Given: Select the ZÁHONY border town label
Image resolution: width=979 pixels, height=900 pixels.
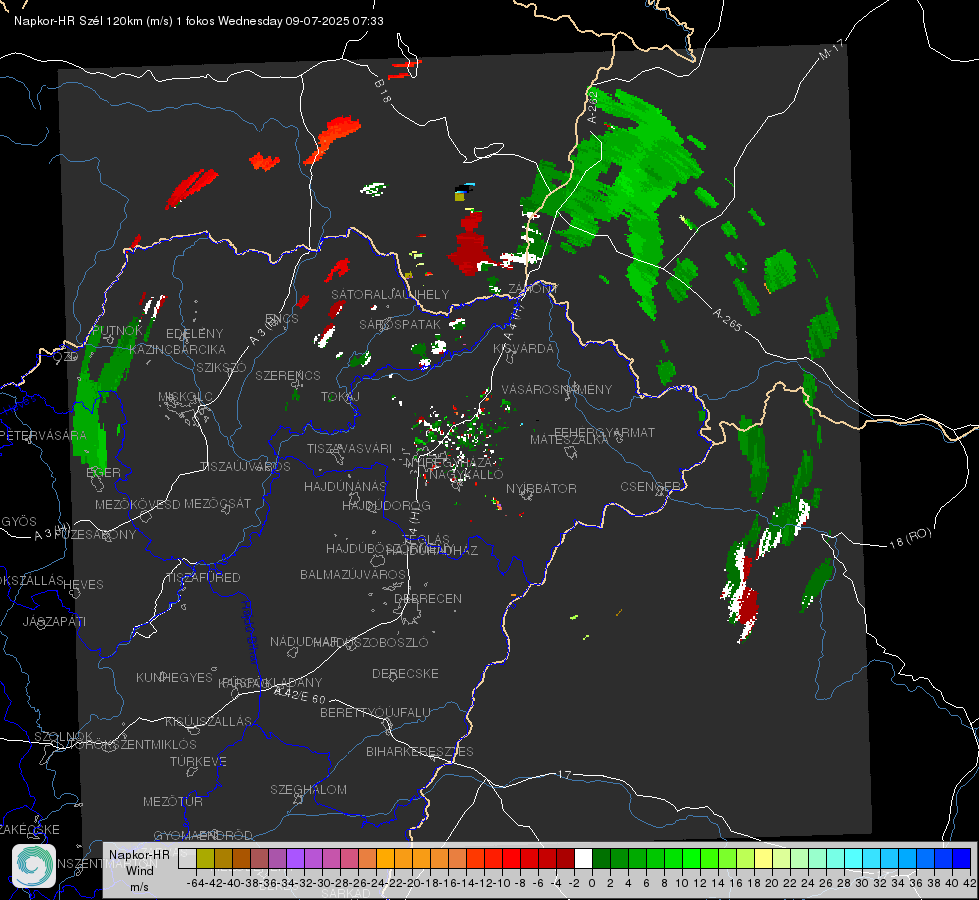Looking at the screenshot, I should [533, 289].
